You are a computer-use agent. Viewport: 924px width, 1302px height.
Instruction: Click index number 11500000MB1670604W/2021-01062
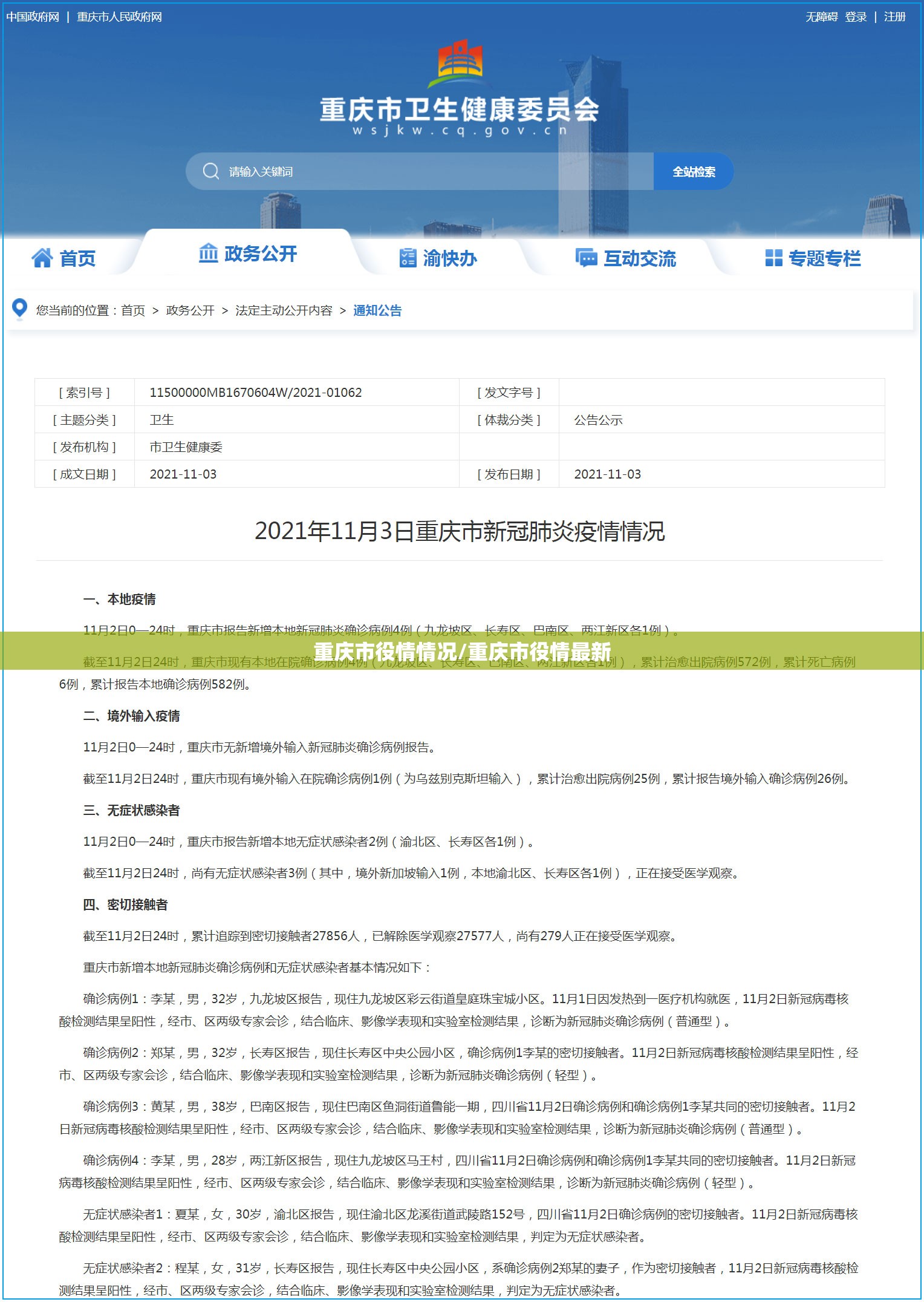coord(256,392)
